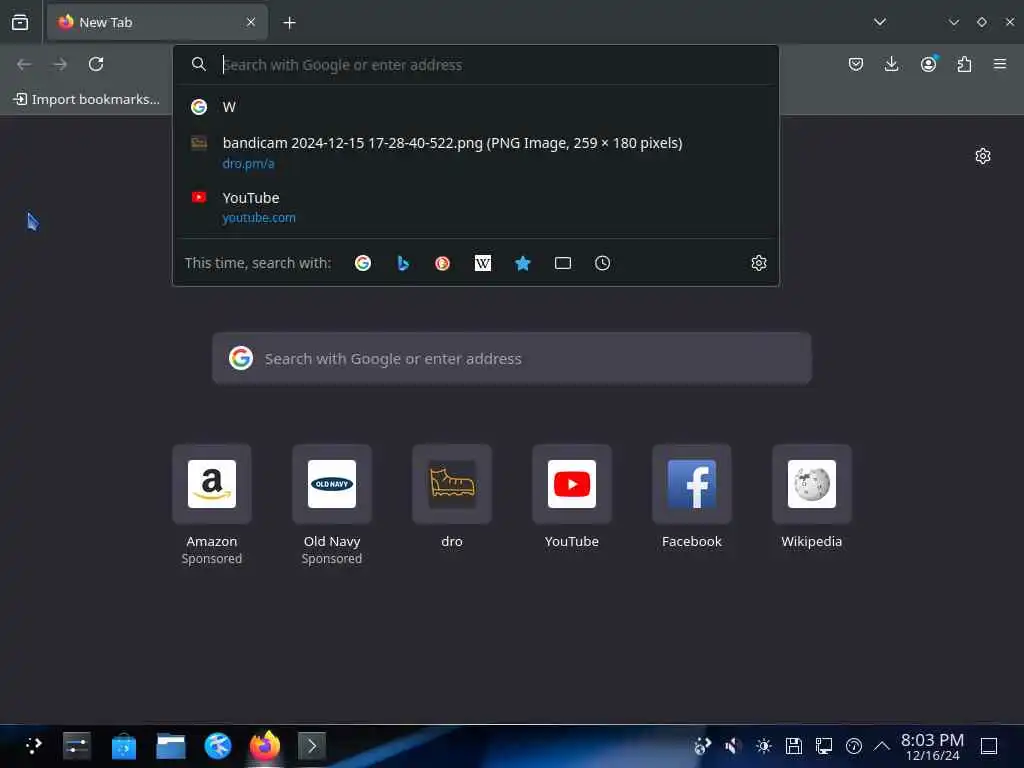Click Firefox icon in taskbar
The height and width of the screenshot is (768, 1024).
coord(264,746)
